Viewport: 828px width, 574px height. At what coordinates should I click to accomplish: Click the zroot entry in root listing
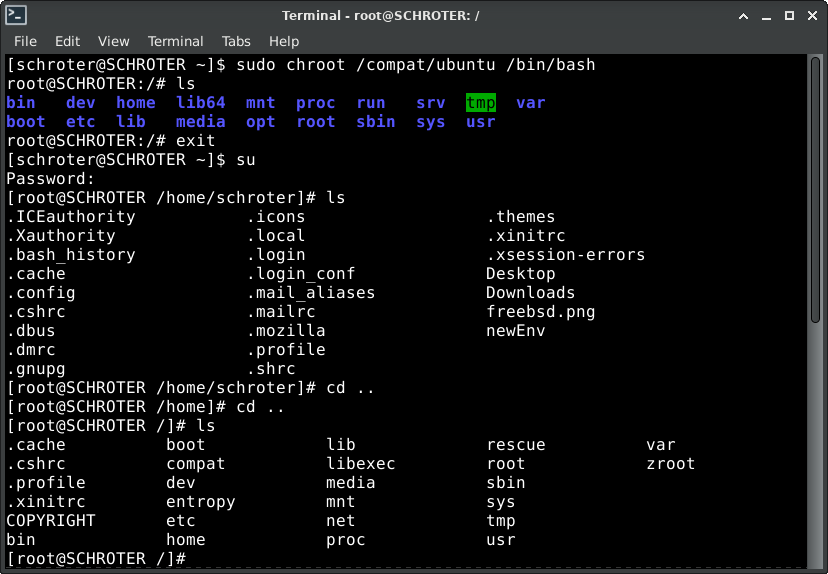tap(670, 464)
